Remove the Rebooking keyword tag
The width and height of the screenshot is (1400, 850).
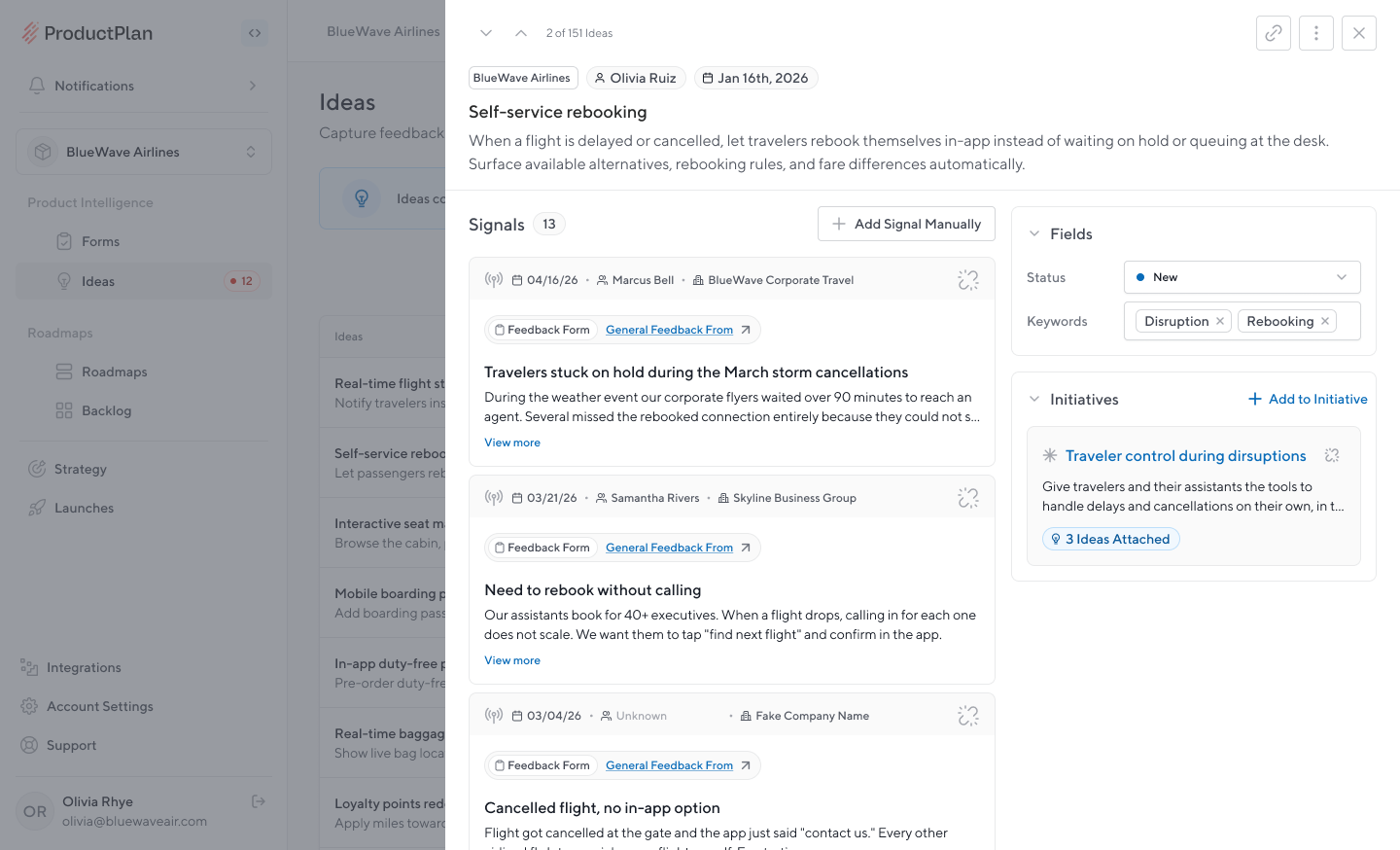[x=1325, y=321]
